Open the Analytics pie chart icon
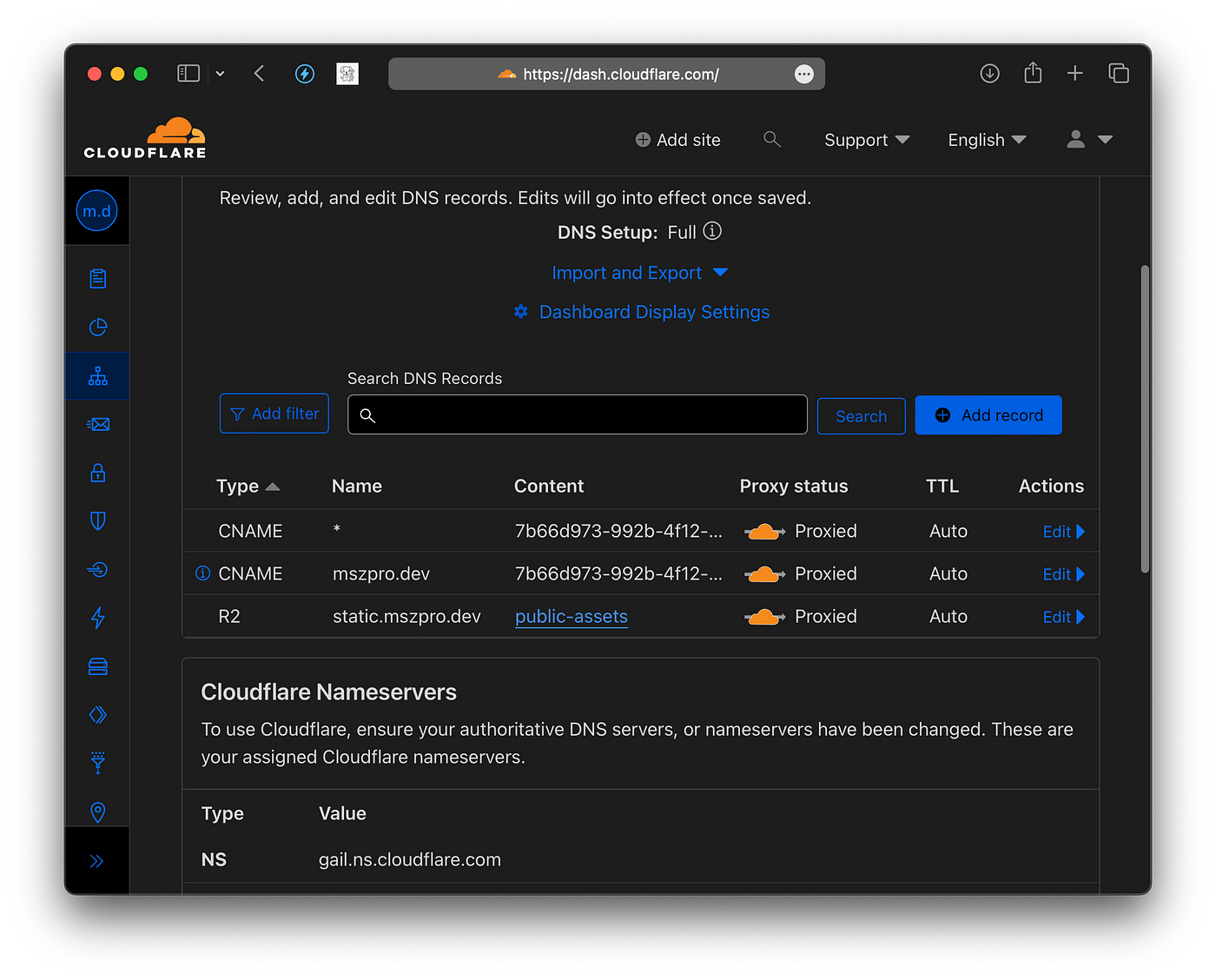 click(97, 328)
